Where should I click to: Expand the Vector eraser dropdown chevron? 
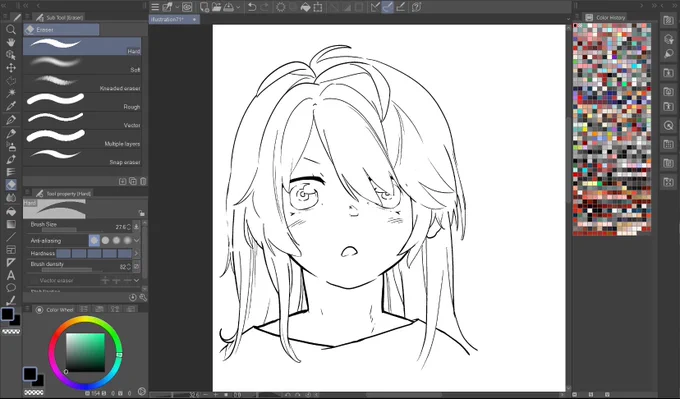point(137,281)
